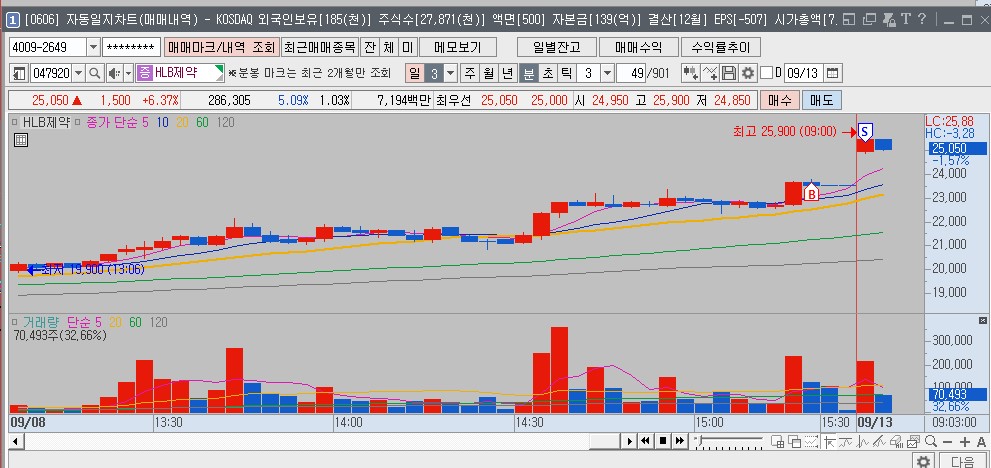This screenshot has height=468, width=991.
Task: Click the A auto-fit icon
Action: 982,441
